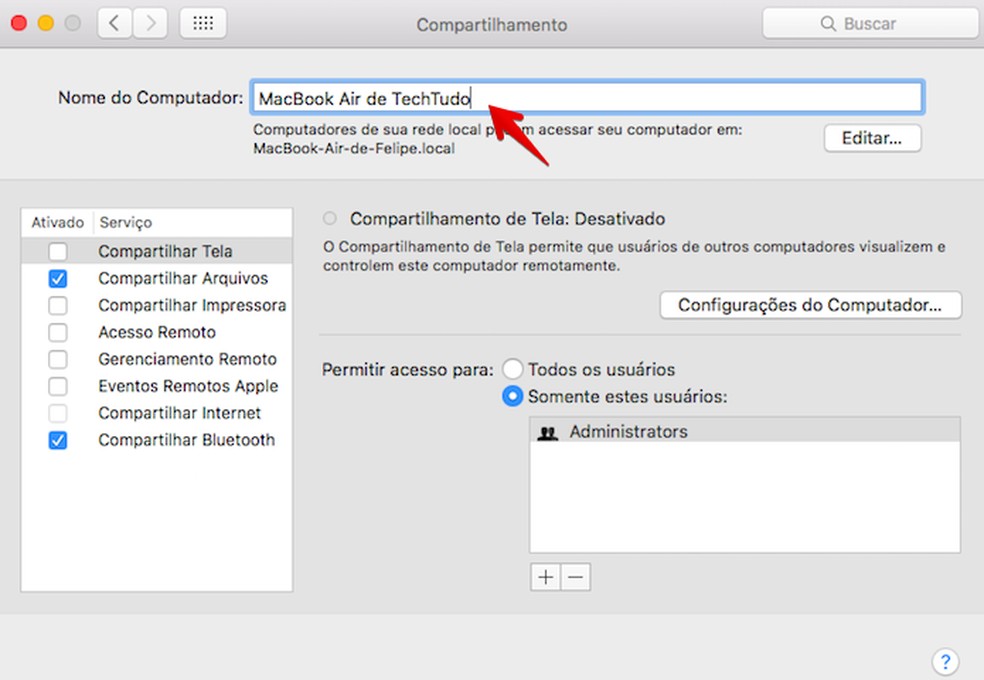Click the Ativado column header
Screen dimensions: 984x680
58,223
